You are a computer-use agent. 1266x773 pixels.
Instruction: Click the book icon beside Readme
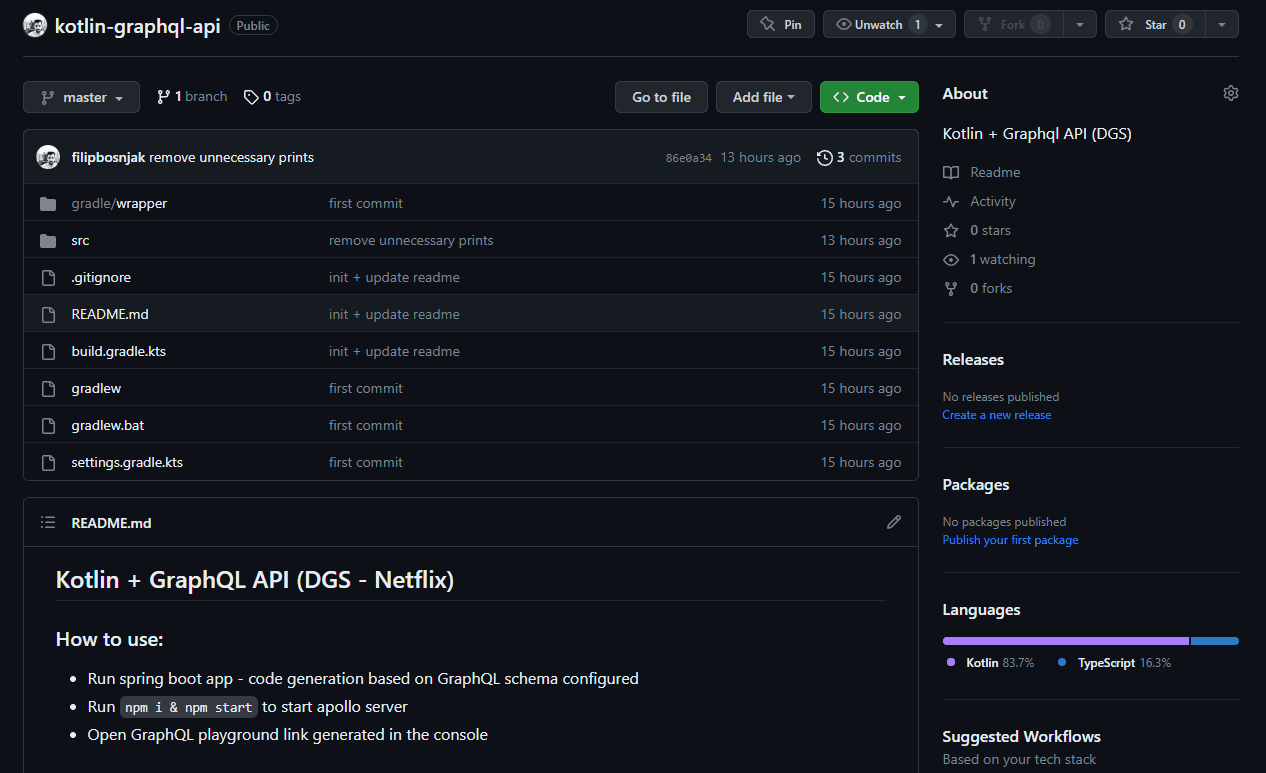951,172
